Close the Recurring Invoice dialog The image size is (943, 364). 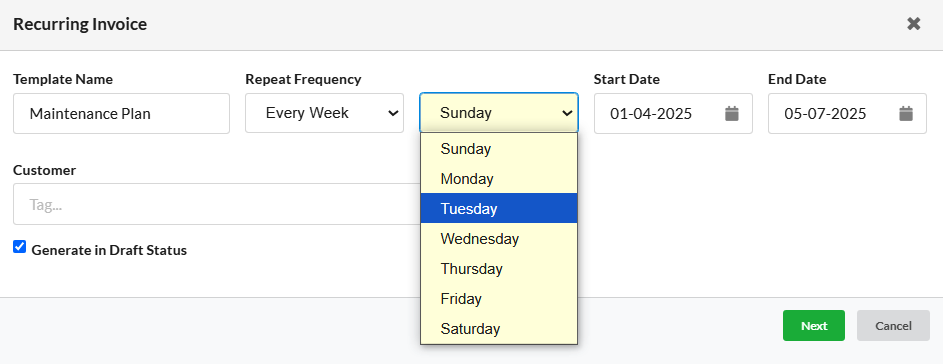914,24
